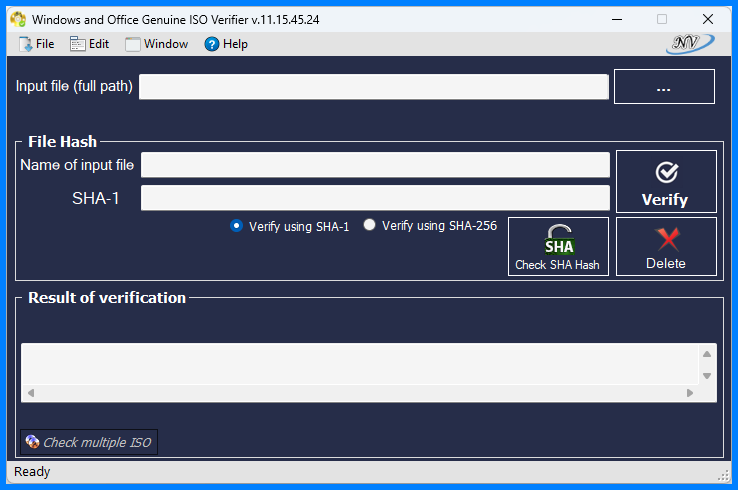Click the browse '...' button

(663, 87)
